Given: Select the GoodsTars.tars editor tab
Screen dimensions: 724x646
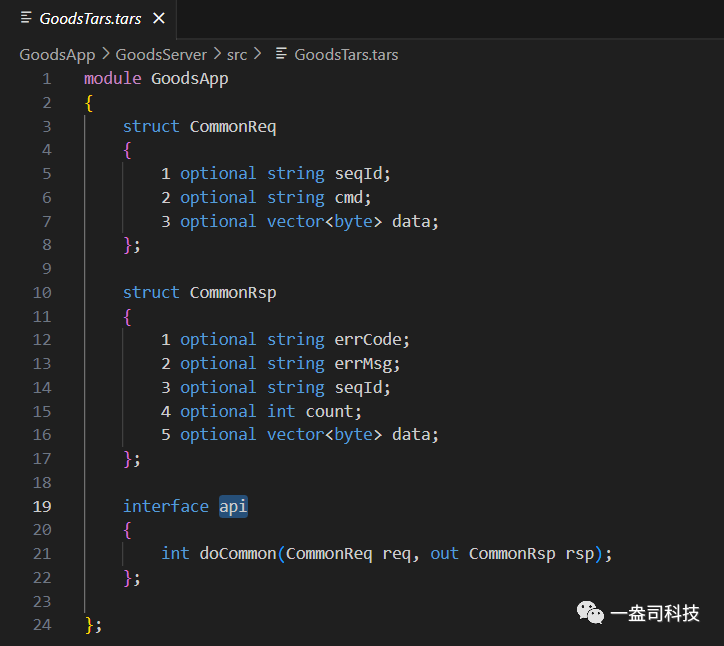Looking at the screenshot, I should pyautogui.click(x=88, y=19).
